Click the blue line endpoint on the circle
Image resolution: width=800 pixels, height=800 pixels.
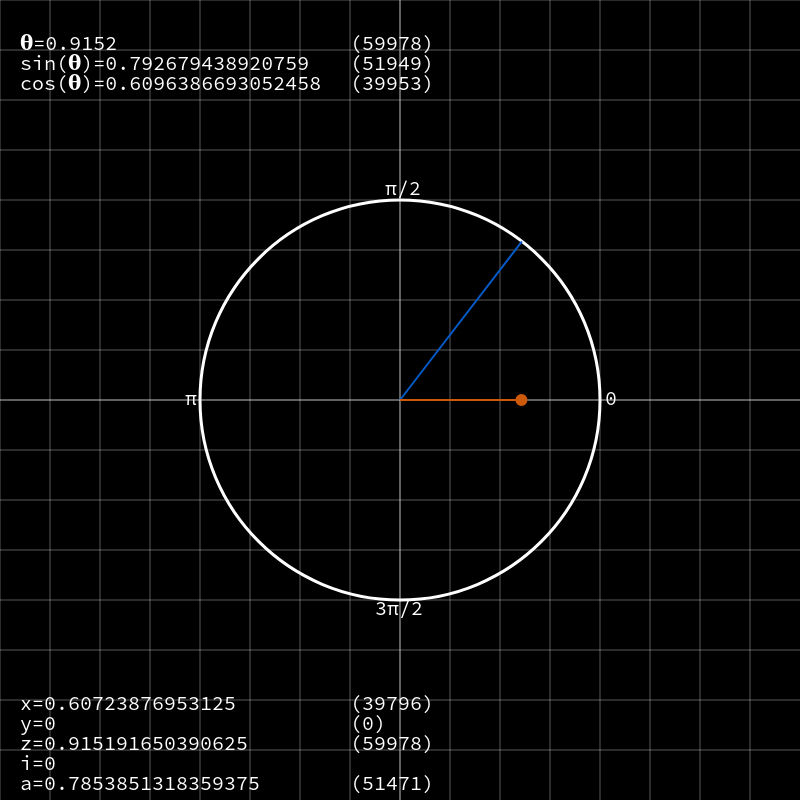point(521,242)
